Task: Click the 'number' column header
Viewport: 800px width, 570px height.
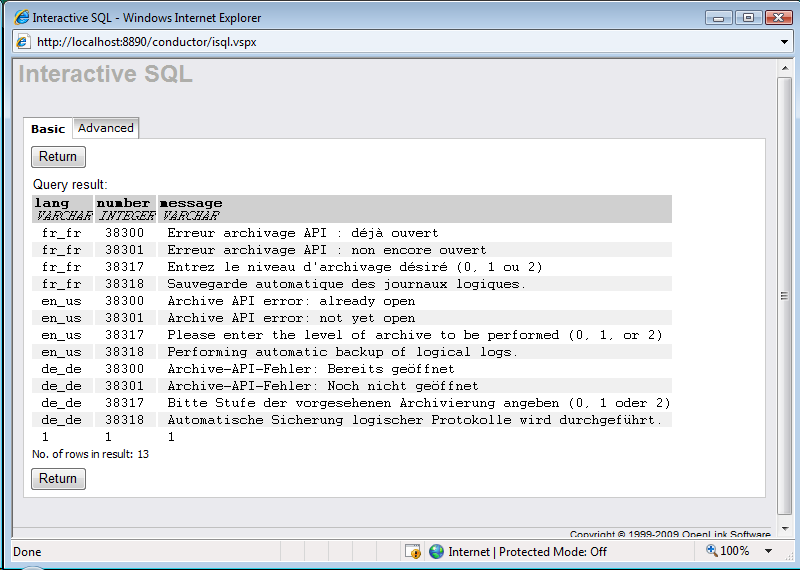Action: (123, 203)
